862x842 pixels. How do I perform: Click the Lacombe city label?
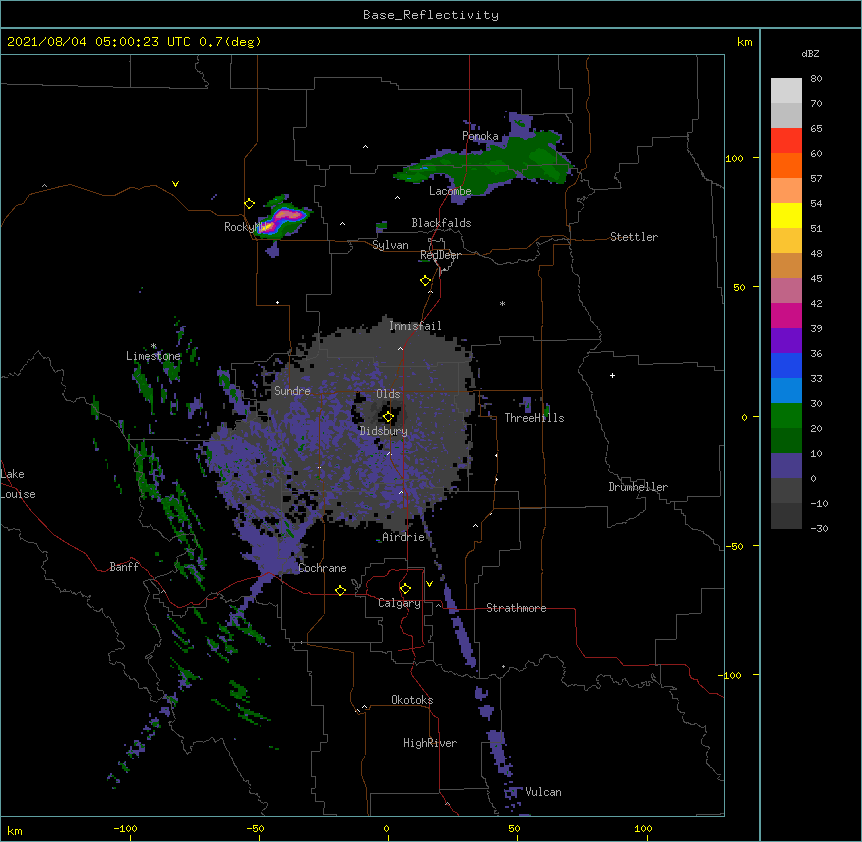click(450, 191)
